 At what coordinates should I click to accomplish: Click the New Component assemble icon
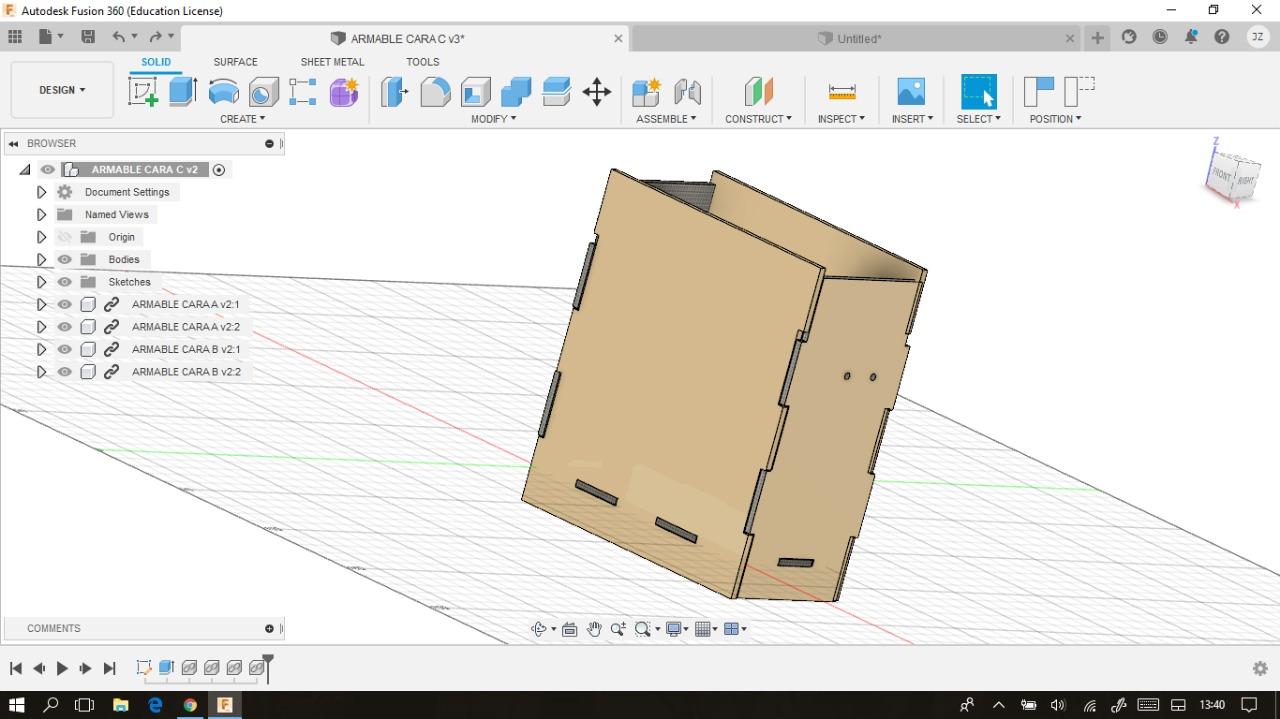coord(646,92)
